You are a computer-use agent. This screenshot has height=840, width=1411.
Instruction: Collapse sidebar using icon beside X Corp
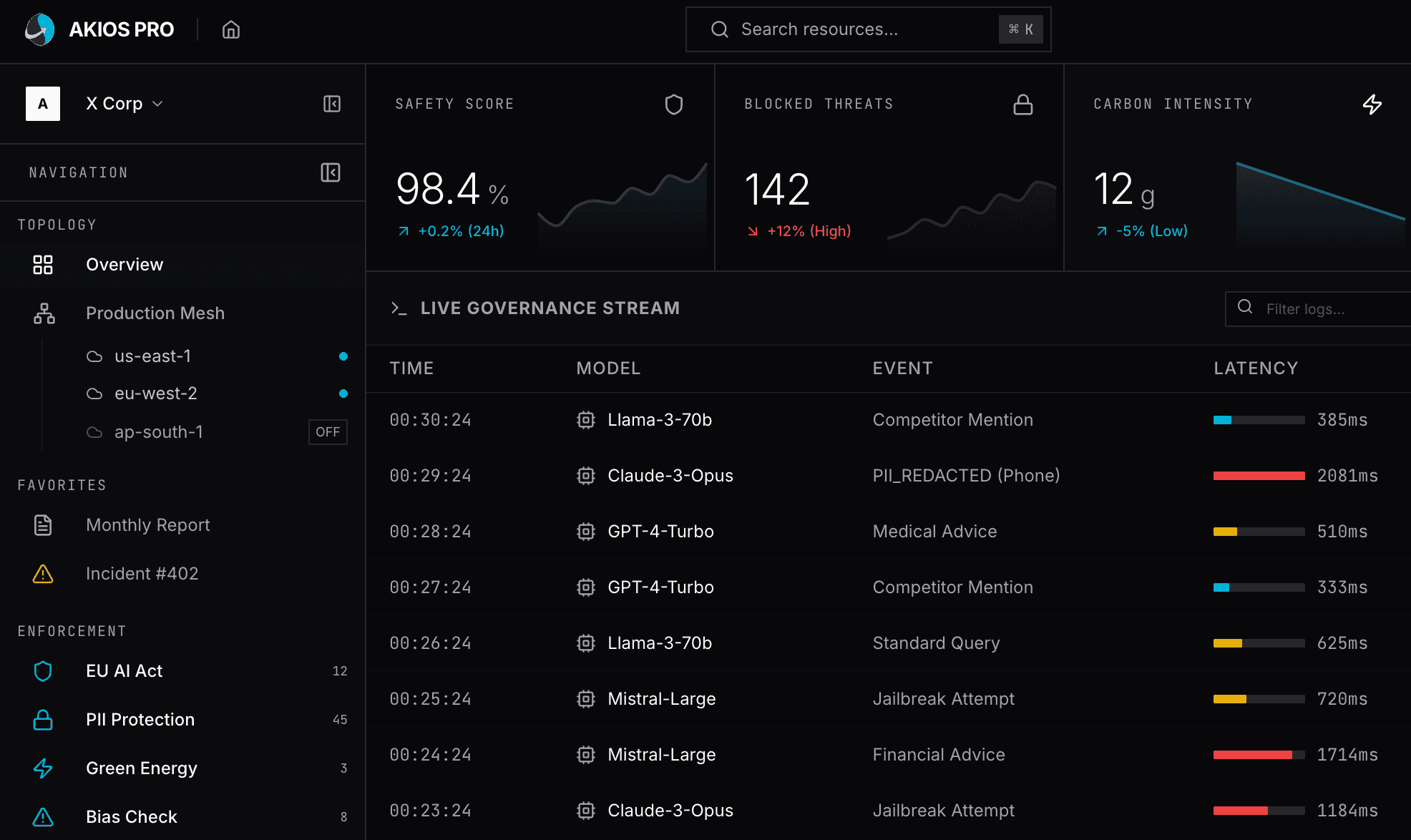coord(331,104)
